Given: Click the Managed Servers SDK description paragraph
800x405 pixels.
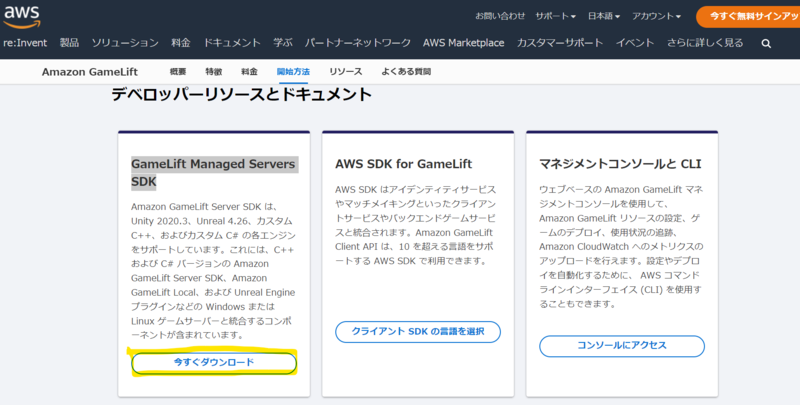Looking at the screenshot, I should pyautogui.click(x=214, y=271).
